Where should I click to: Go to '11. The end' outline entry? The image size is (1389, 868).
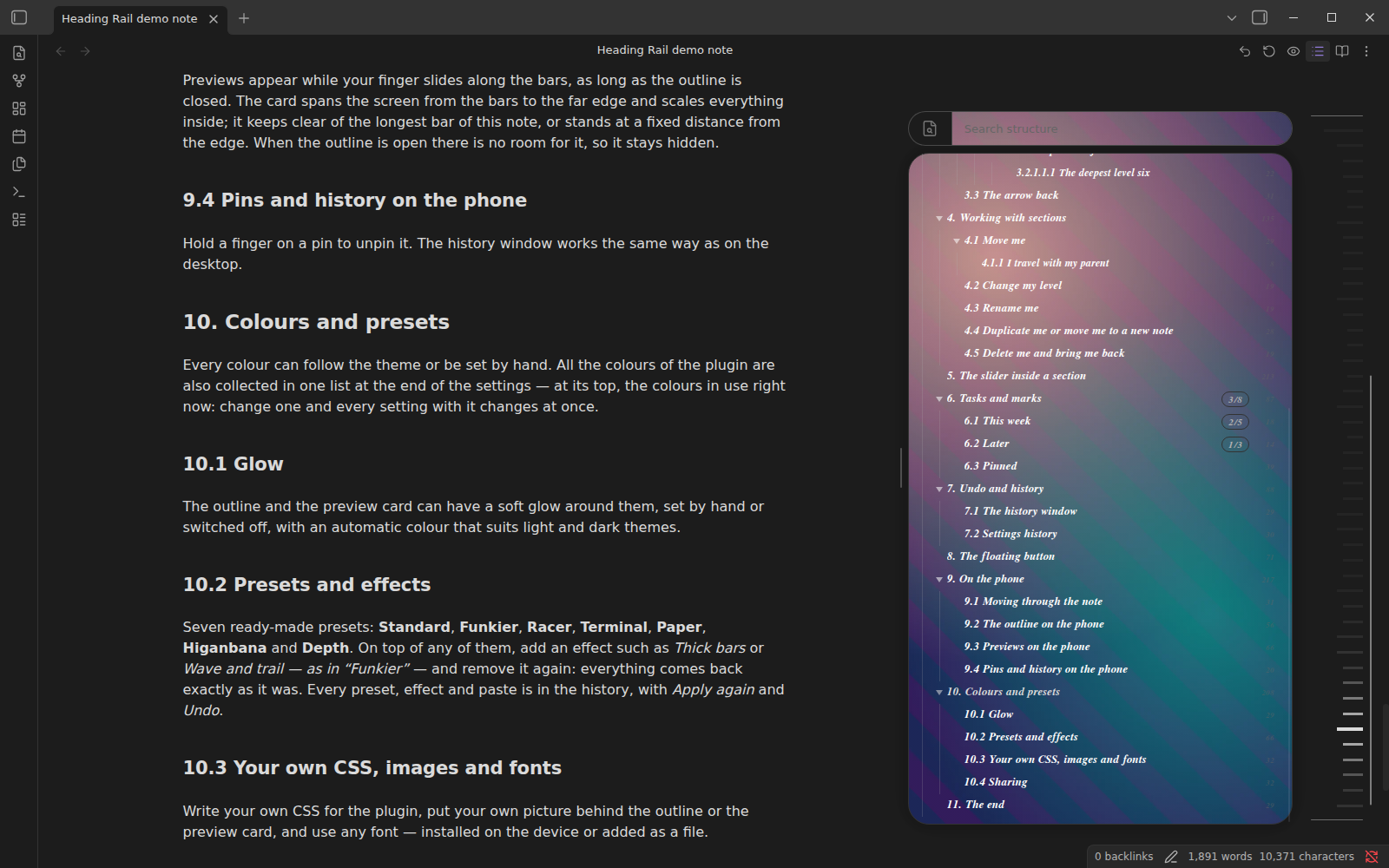[975, 805]
